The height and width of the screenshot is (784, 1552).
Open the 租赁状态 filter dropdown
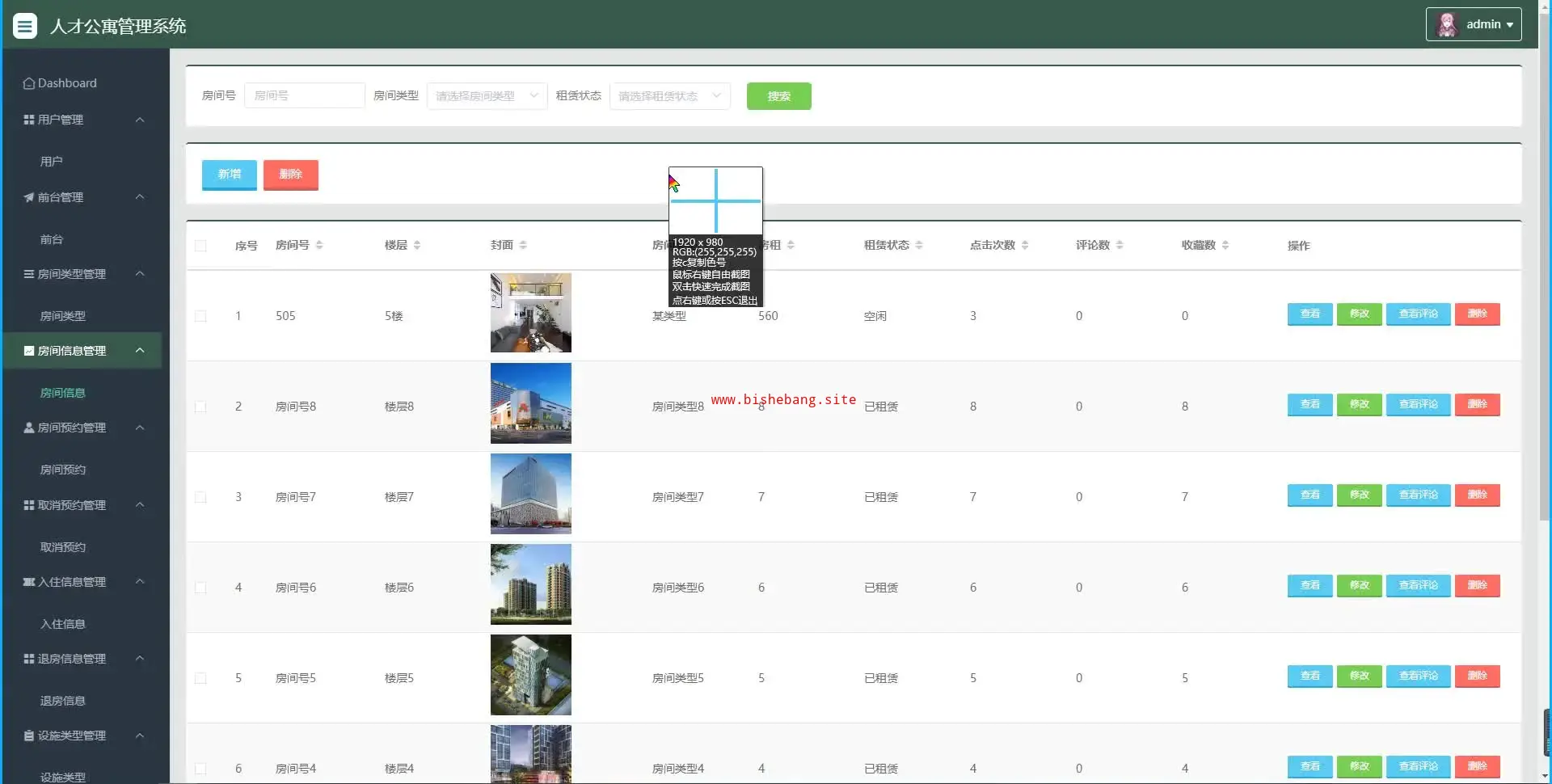click(669, 96)
